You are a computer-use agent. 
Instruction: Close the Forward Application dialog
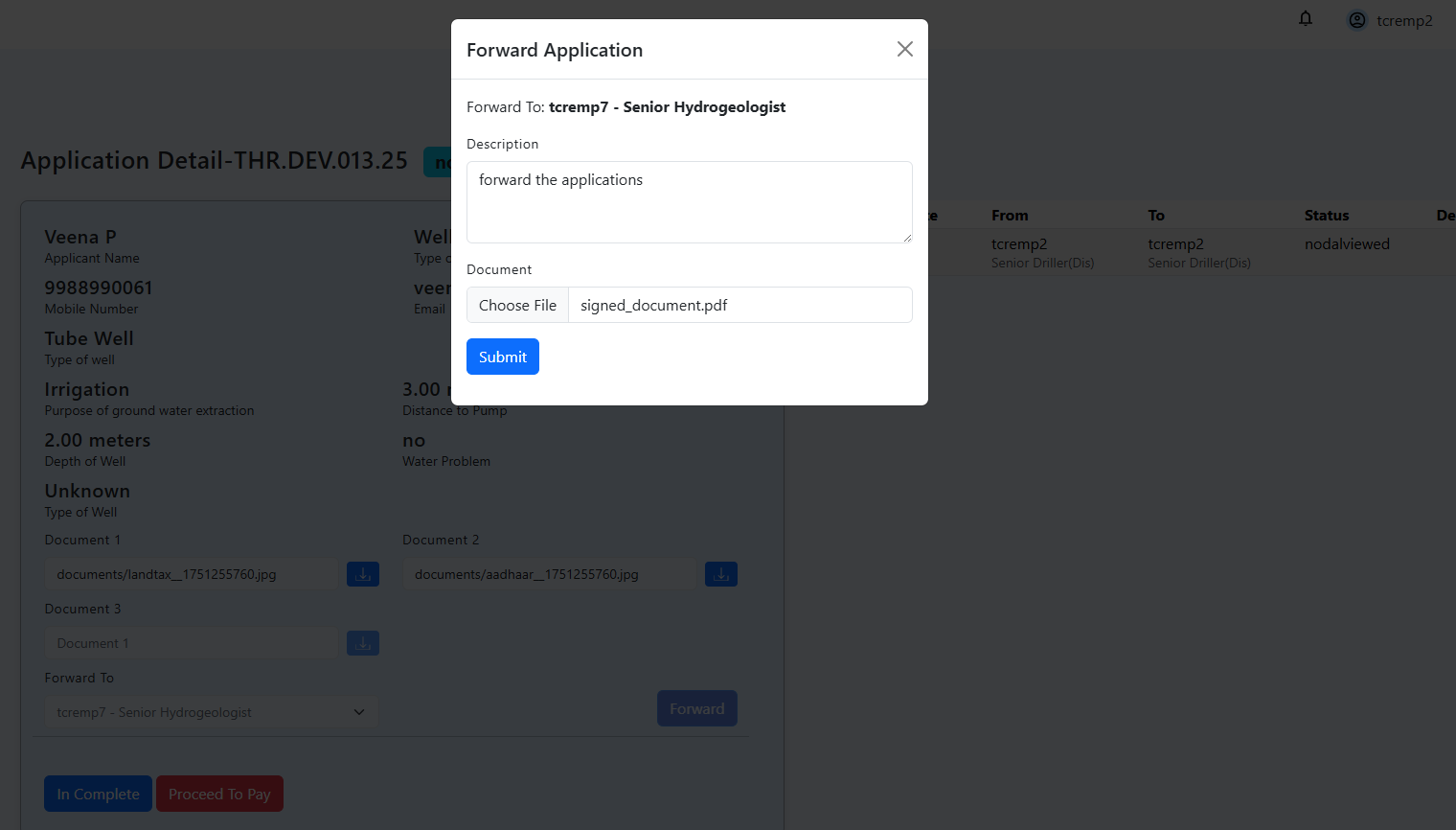click(904, 49)
